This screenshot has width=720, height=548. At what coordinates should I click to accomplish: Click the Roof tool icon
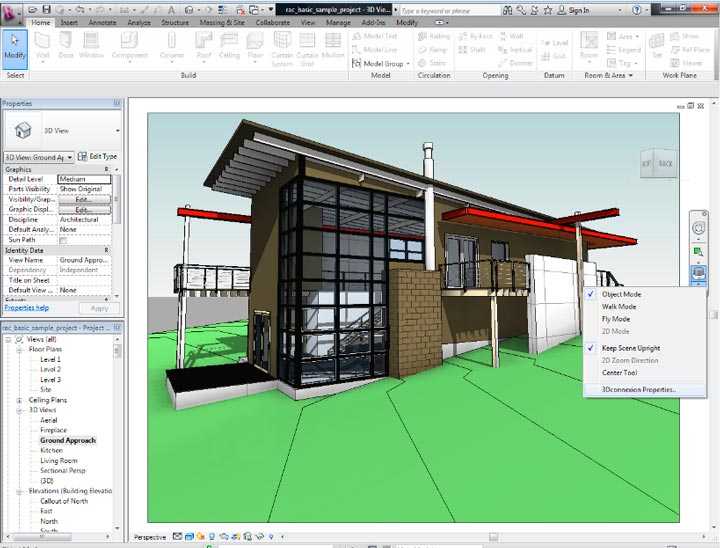(x=203, y=41)
